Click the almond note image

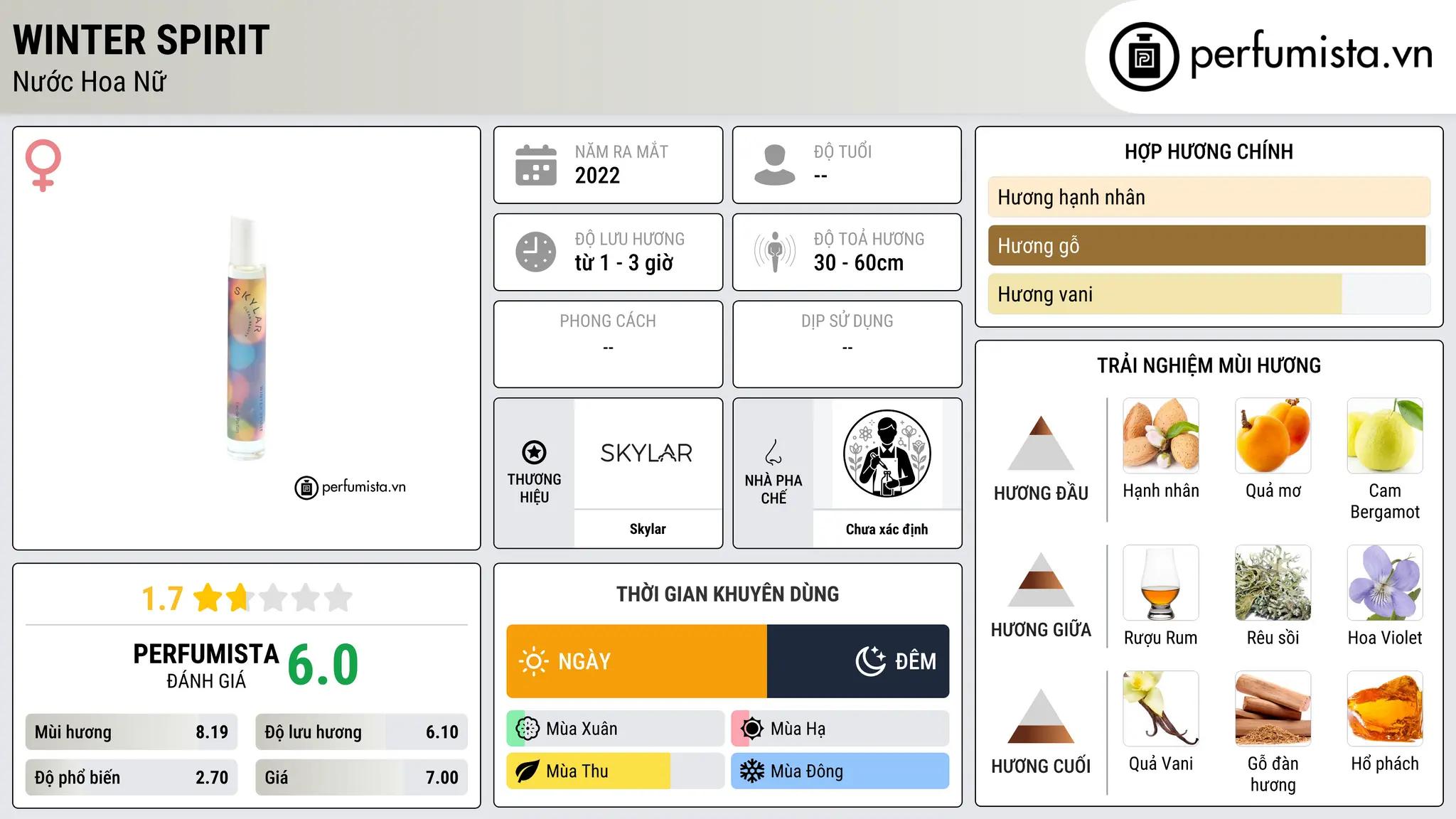[1161, 436]
